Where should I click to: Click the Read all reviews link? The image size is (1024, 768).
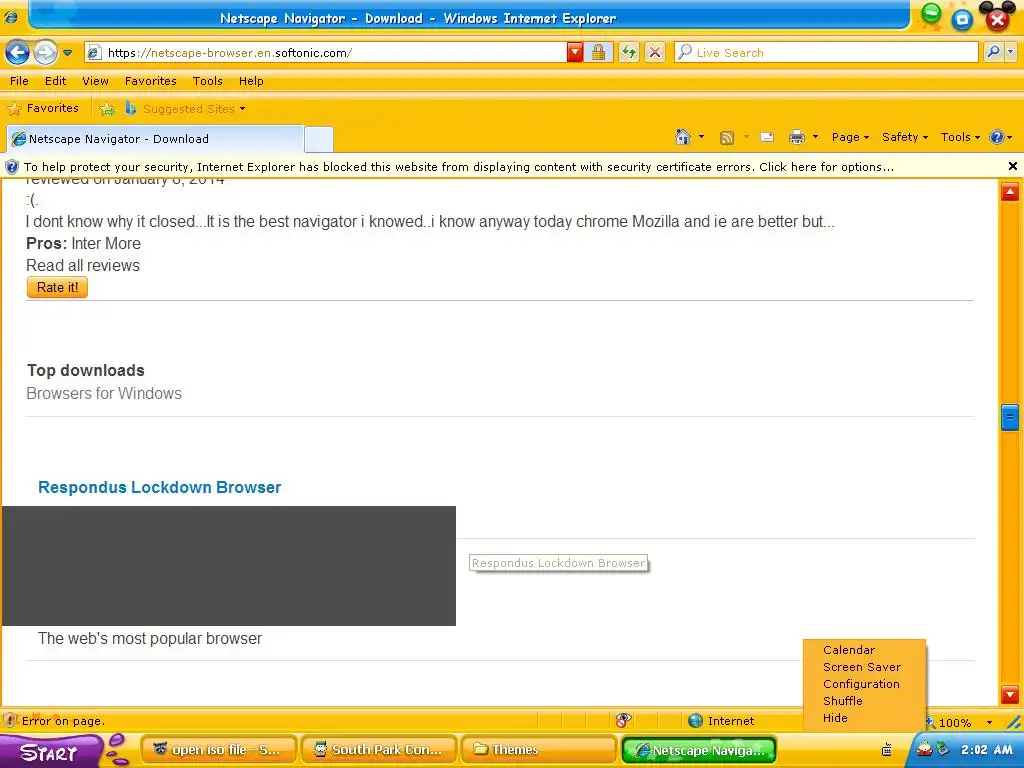point(83,265)
